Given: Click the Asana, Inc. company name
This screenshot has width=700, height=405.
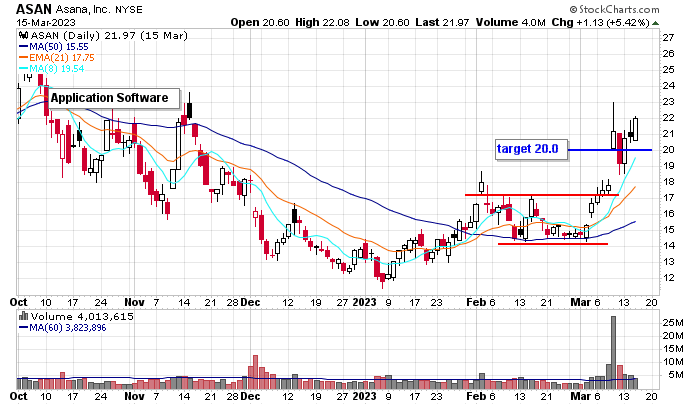Looking at the screenshot, I should coord(82,9).
